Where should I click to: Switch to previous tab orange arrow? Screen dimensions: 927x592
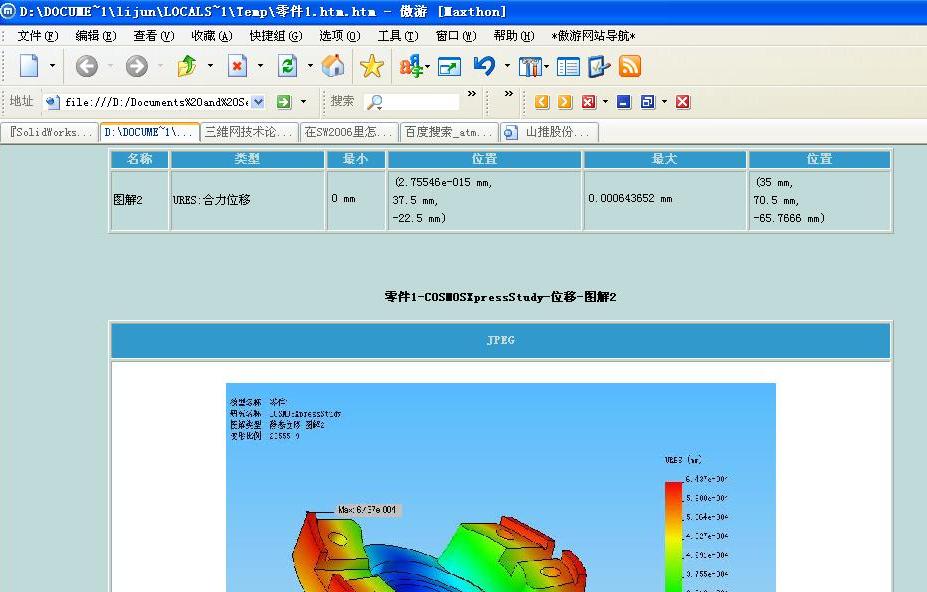[542, 102]
